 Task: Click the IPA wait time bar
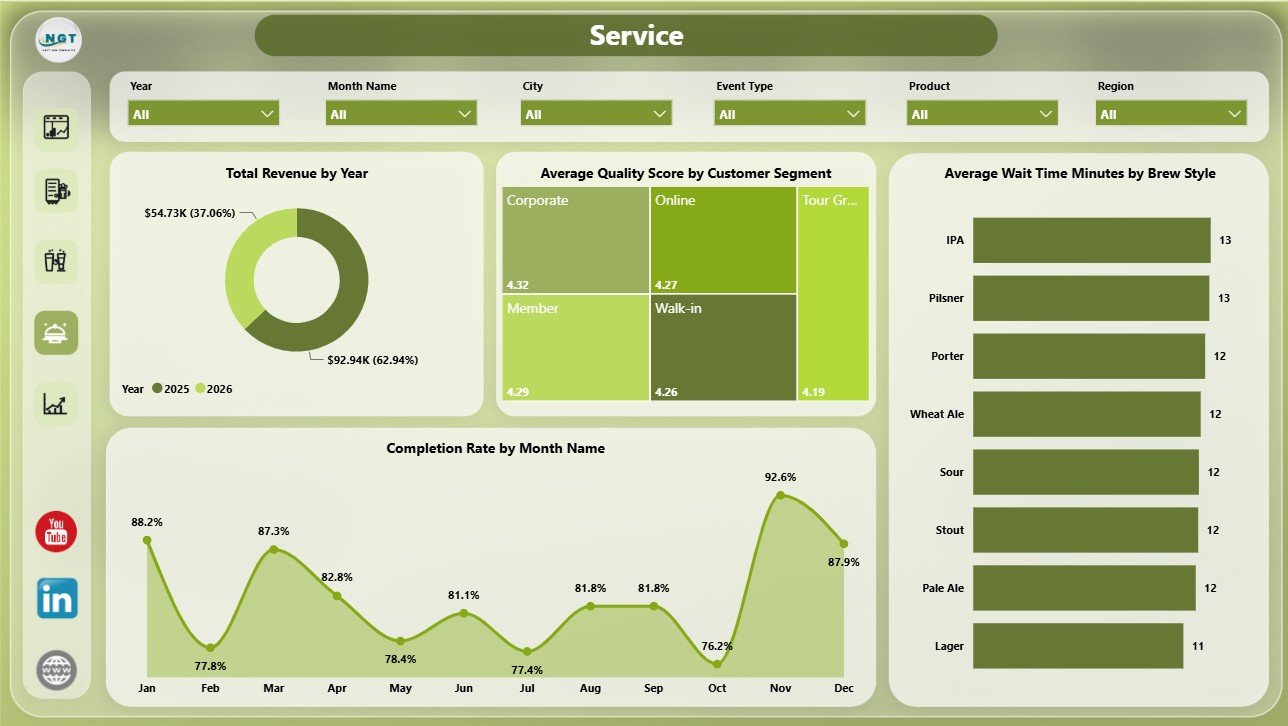pyautogui.click(x=1091, y=240)
